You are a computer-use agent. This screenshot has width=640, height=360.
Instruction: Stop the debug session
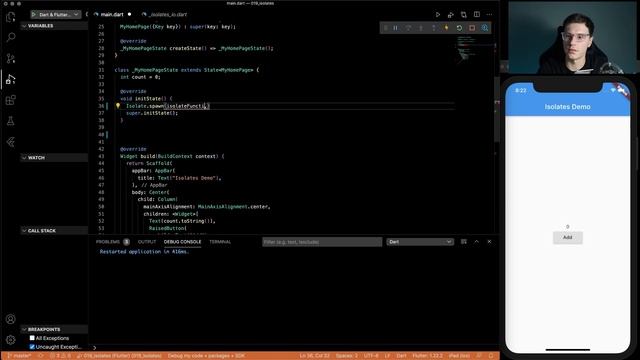[x=472, y=28]
